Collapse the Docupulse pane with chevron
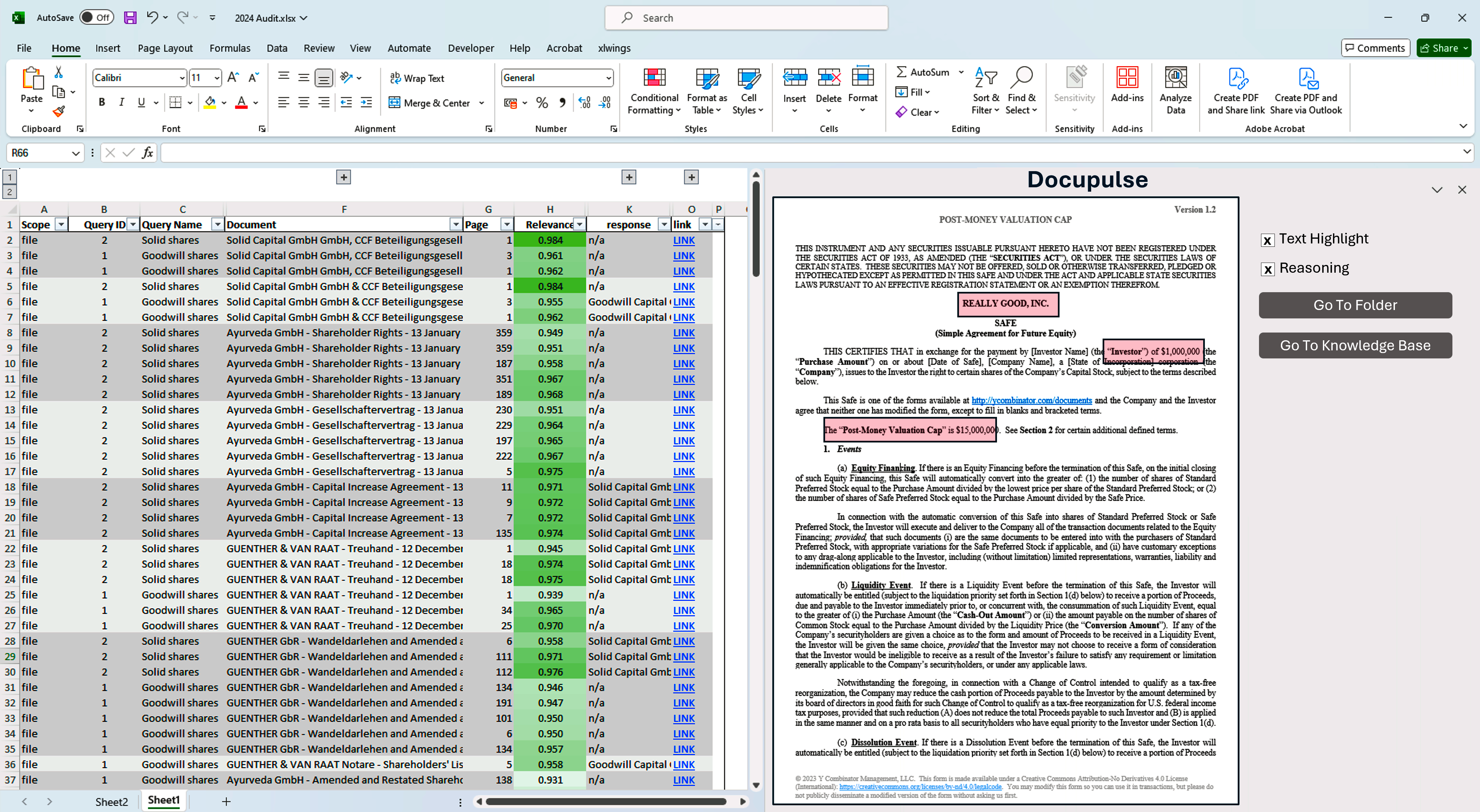The width and height of the screenshot is (1480, 812). pyautogui.click(x=1437, y=190)
